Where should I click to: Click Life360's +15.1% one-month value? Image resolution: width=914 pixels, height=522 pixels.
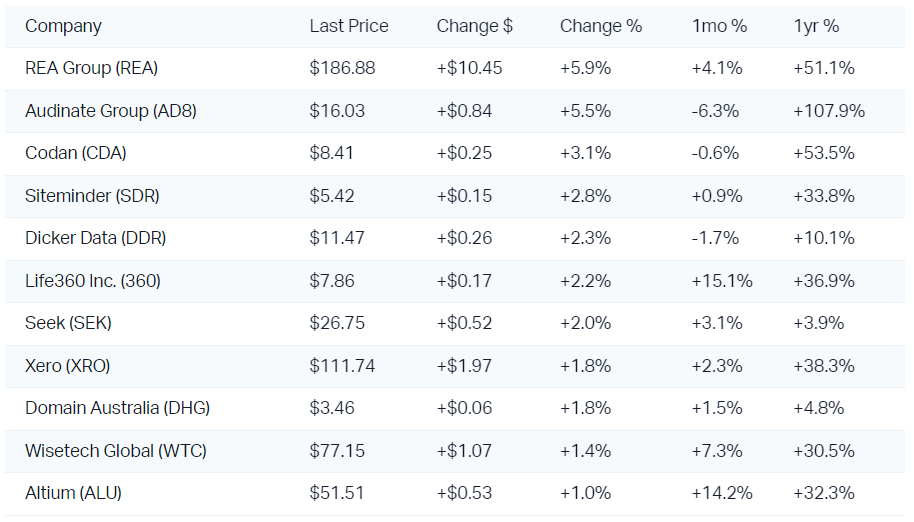pos(721,281)
